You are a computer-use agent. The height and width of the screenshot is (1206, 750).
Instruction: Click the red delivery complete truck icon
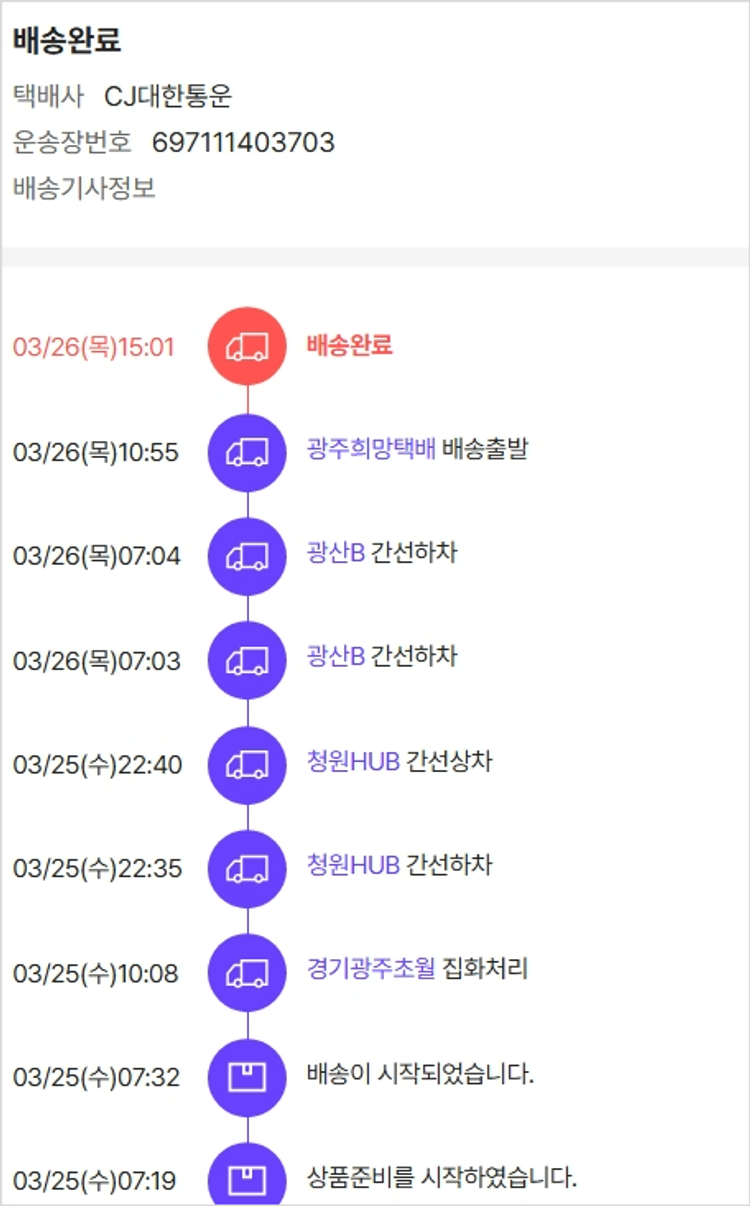point(247,346)
